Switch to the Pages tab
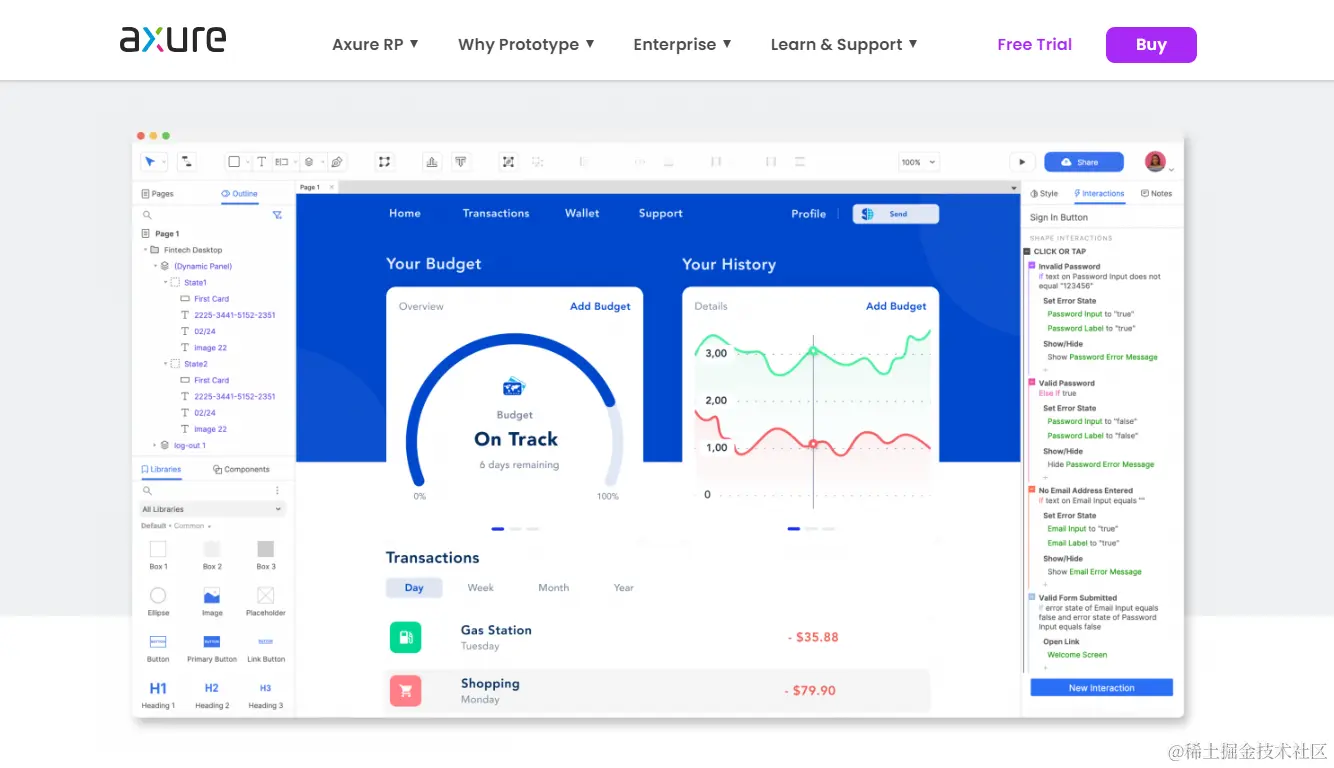The image size is (1334, 768). tap(158, 194)
